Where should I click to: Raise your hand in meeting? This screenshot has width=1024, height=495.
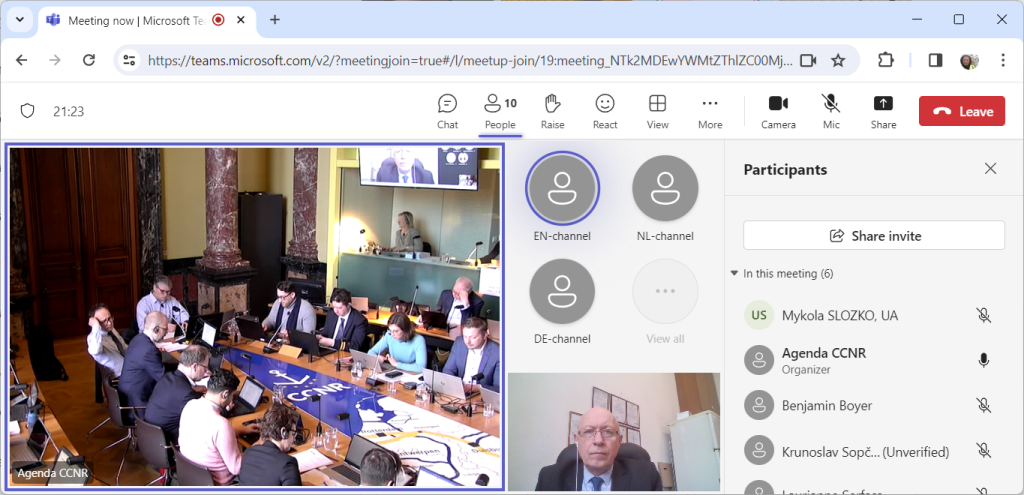click(552, 111)
